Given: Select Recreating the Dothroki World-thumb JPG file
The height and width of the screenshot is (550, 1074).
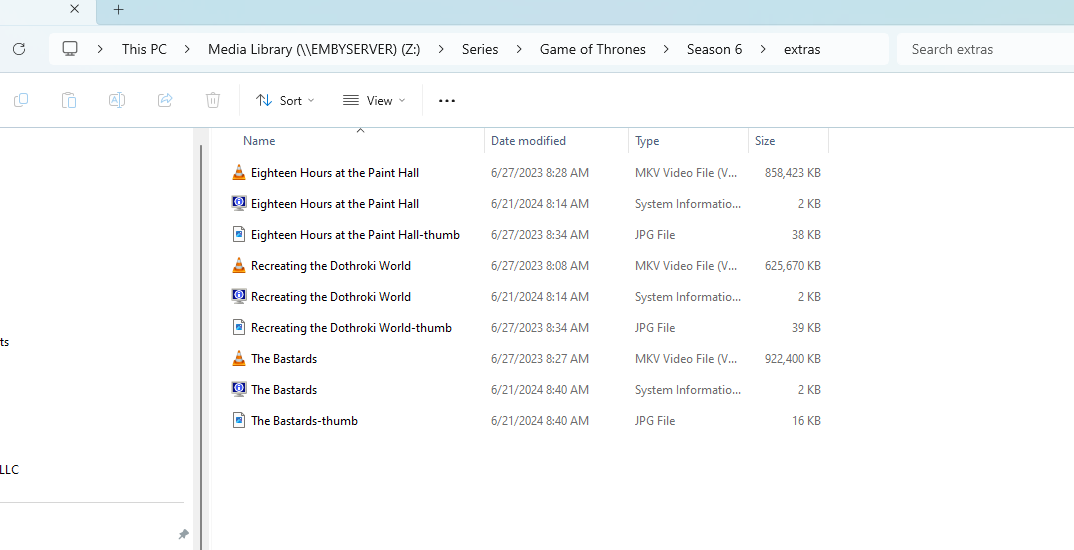Looking at the screenshot, I should (x=351, y=328).
